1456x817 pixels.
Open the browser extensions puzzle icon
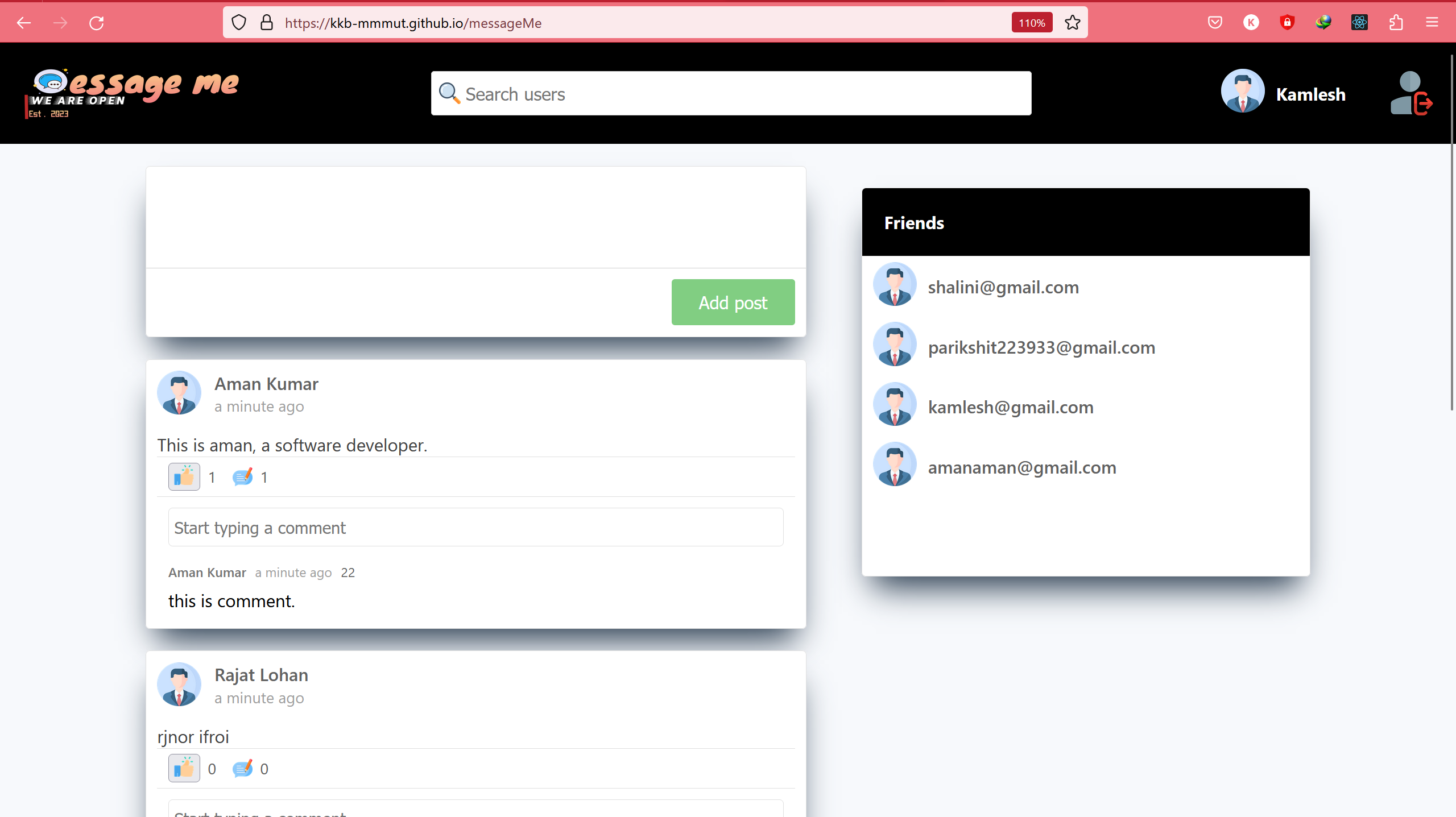[x=1396, y=23]
